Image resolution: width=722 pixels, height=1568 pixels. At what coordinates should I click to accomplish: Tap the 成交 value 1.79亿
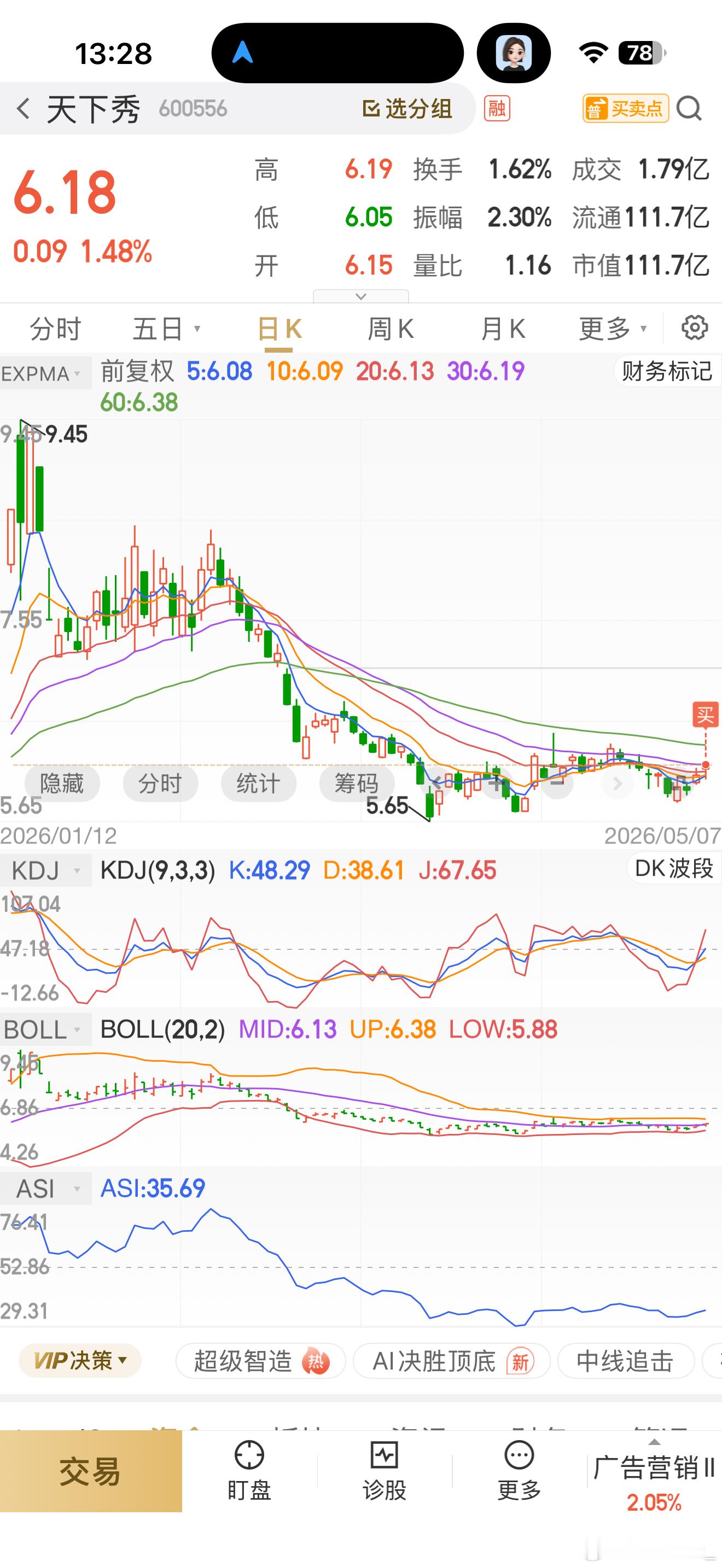pyautogui.click(x=674, y=169)
